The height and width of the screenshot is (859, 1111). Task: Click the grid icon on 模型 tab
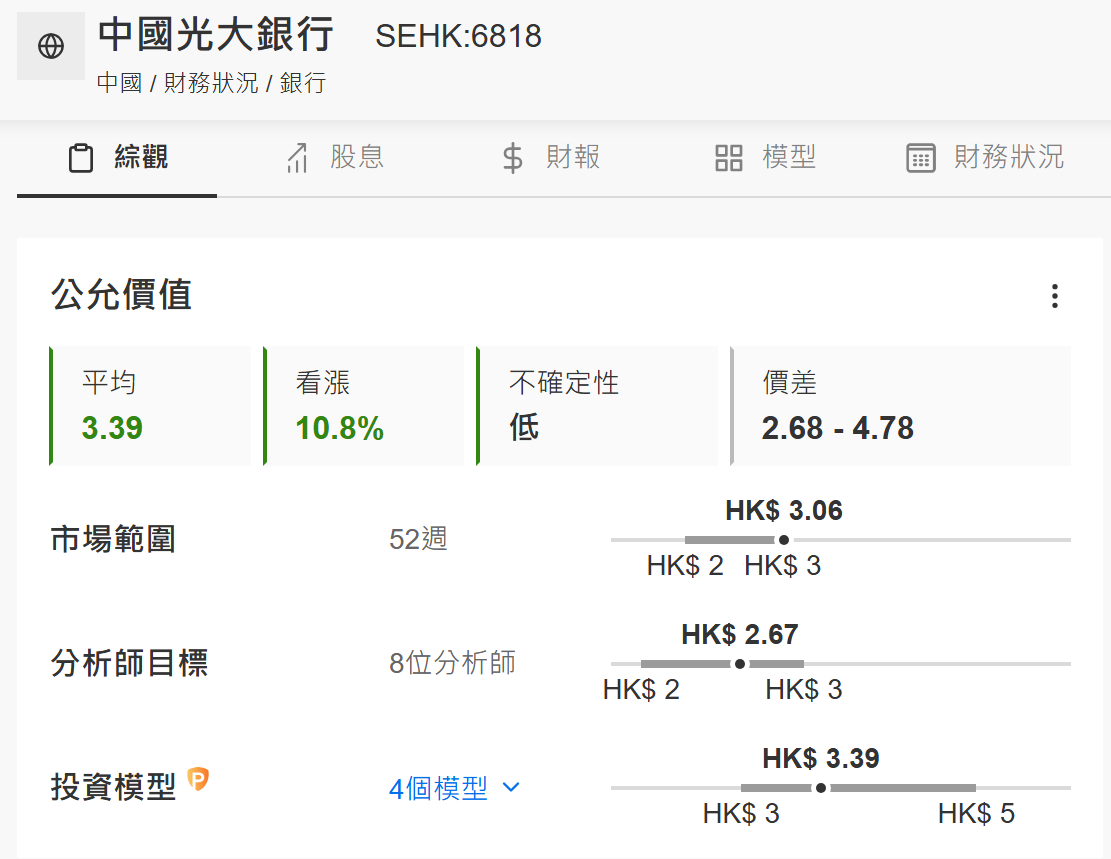click(x=729, y=158)
